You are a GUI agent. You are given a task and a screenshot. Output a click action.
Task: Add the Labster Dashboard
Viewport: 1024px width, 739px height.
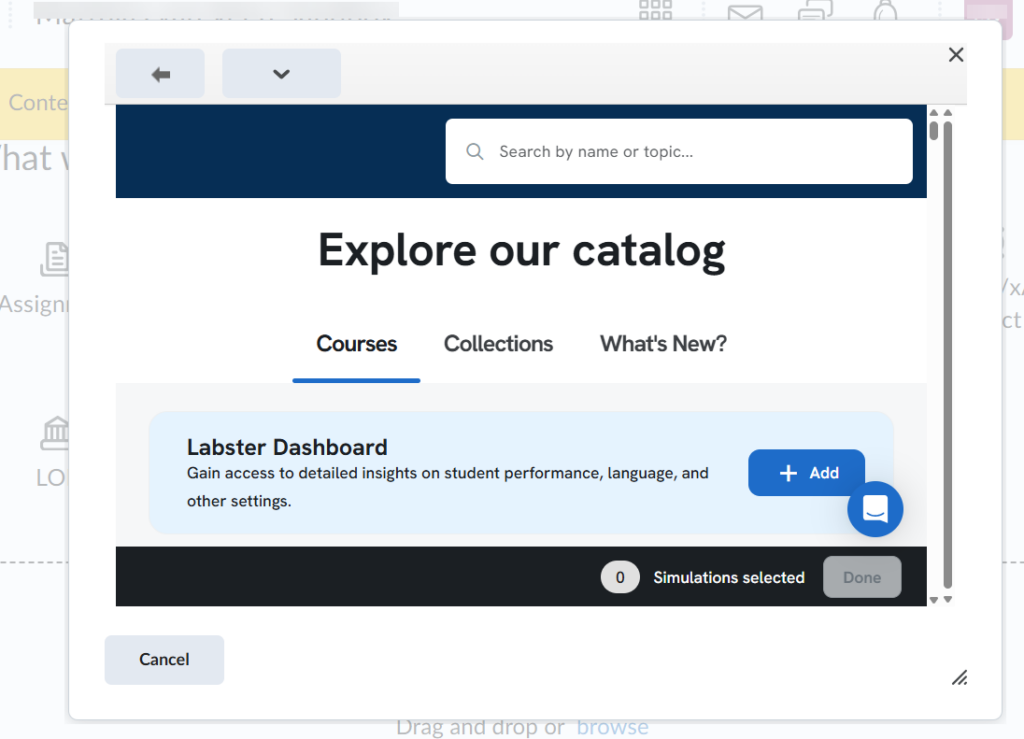tap(807, 473)
